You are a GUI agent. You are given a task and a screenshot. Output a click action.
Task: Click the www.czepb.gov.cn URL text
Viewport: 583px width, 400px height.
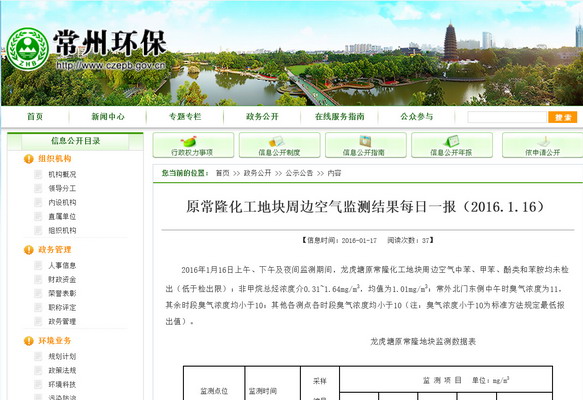pyautogui.click(x=111, y=65)
